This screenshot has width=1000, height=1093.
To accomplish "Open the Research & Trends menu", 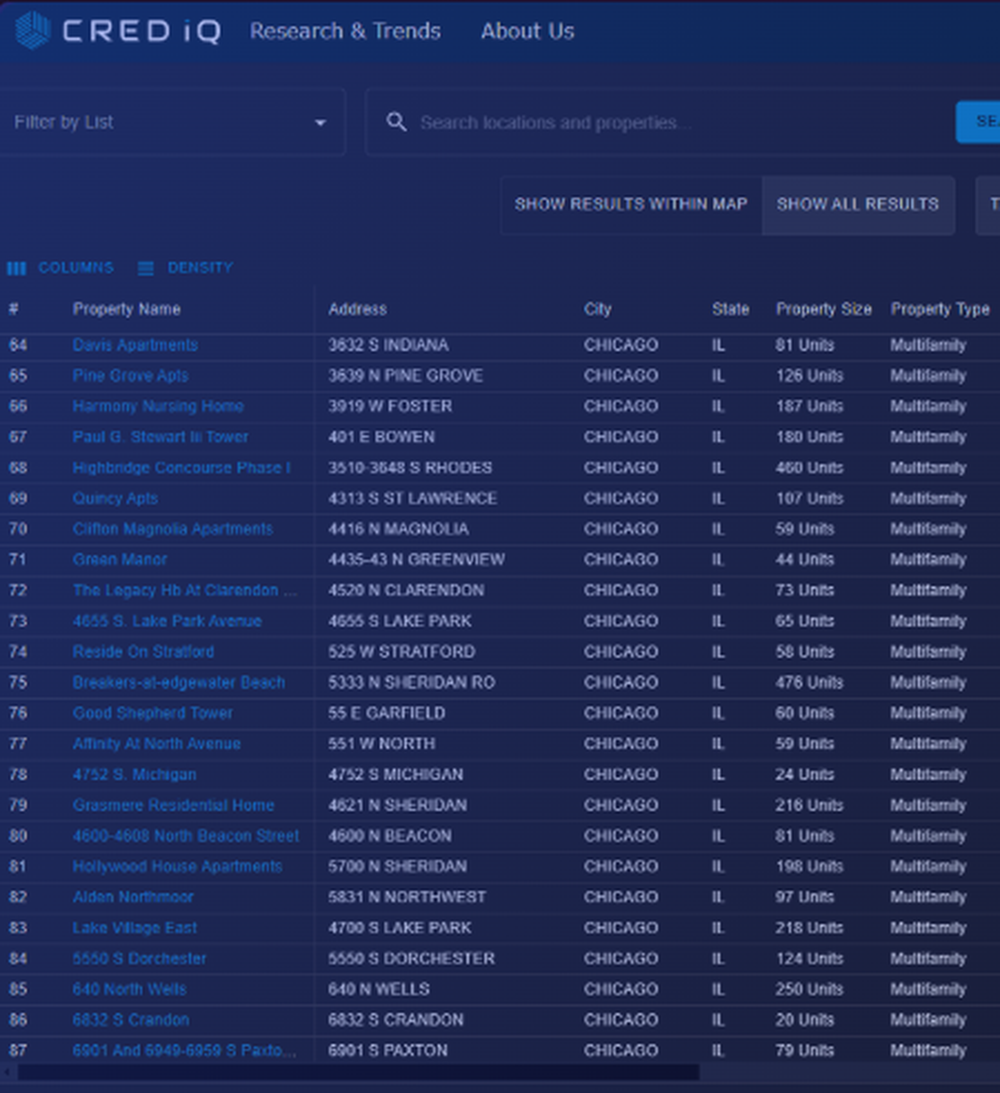I will pyautogui.click(x=345, y=31).
